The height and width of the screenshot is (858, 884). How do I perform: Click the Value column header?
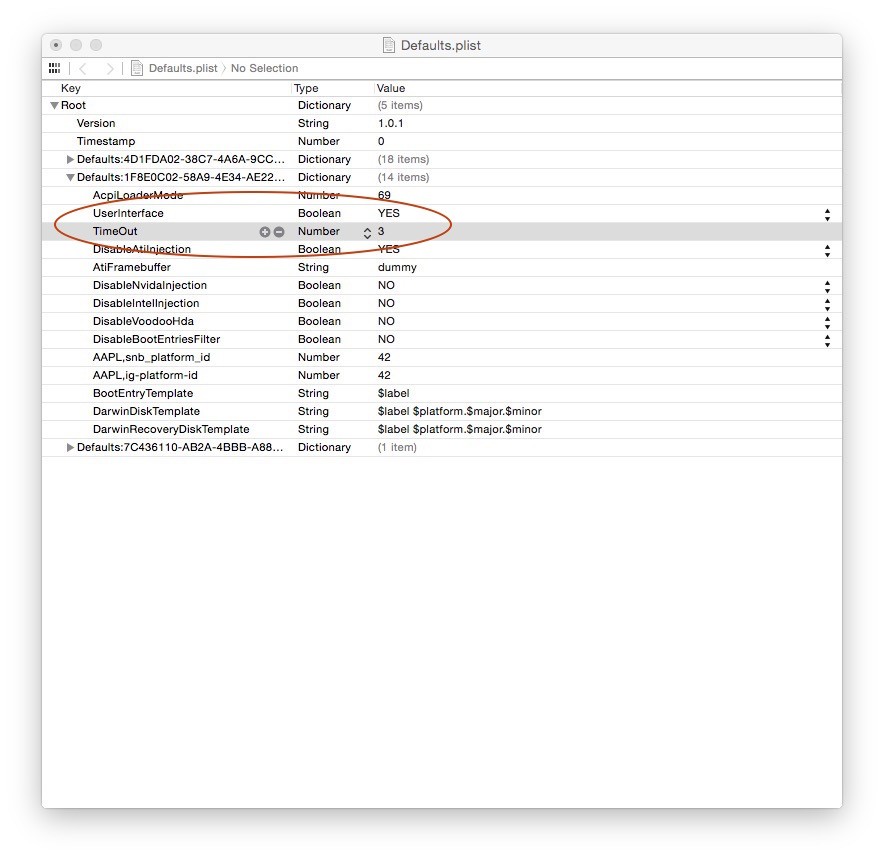tap(391, 88)
